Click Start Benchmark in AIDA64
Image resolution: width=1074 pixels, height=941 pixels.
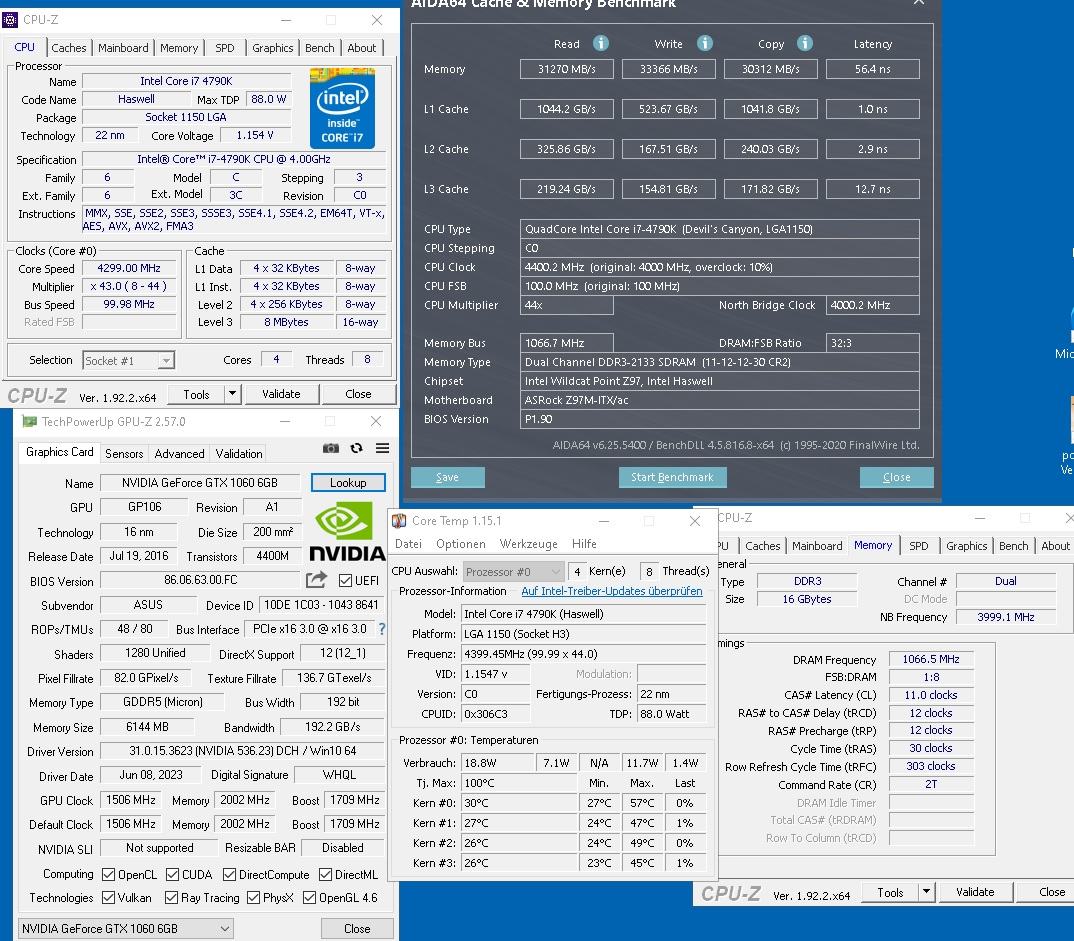pyautogui.click(x=673, y=477)
